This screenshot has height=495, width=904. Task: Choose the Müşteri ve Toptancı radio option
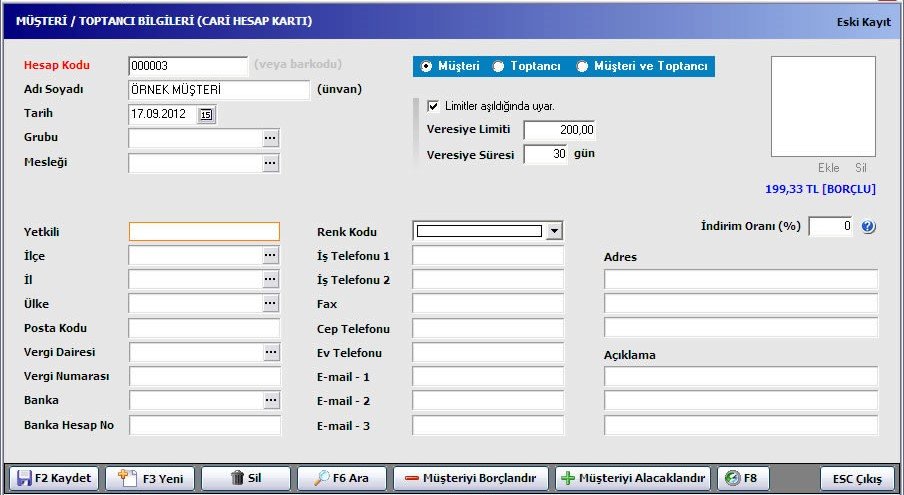[583, 67]
